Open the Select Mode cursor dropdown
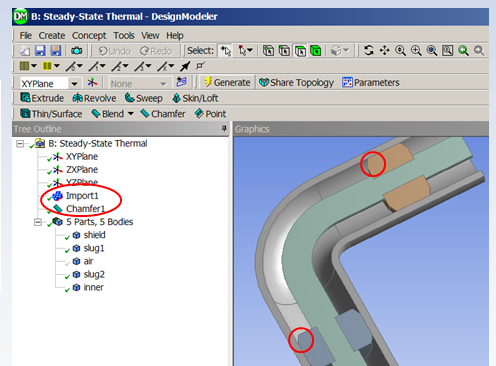The height and width of the screenshot is (366, 496). pyautogui.click(x=246, y=51)
